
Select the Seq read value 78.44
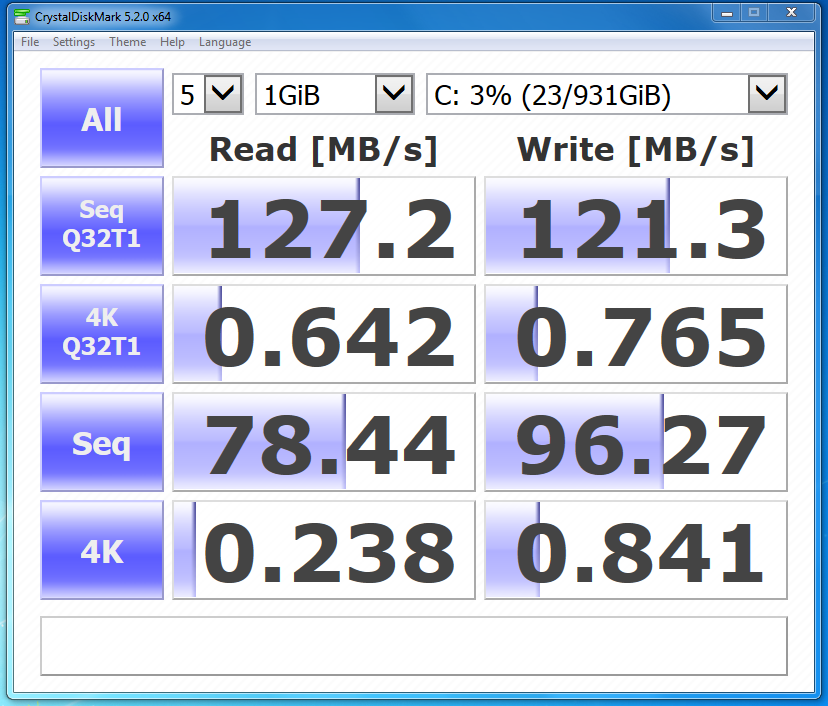[324, 442]
